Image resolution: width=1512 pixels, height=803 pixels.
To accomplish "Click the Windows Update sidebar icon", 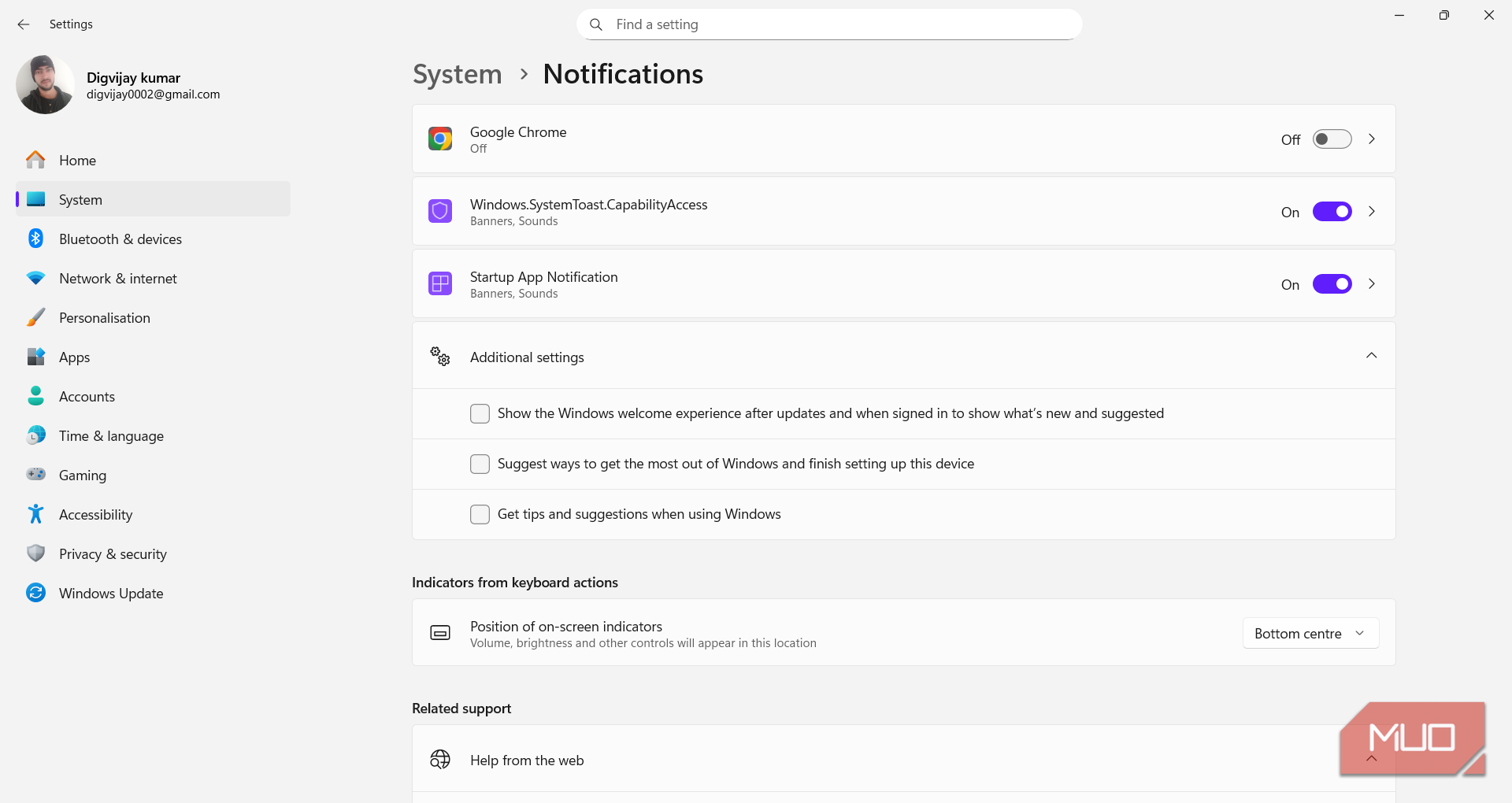I will [x=35, y=593].
